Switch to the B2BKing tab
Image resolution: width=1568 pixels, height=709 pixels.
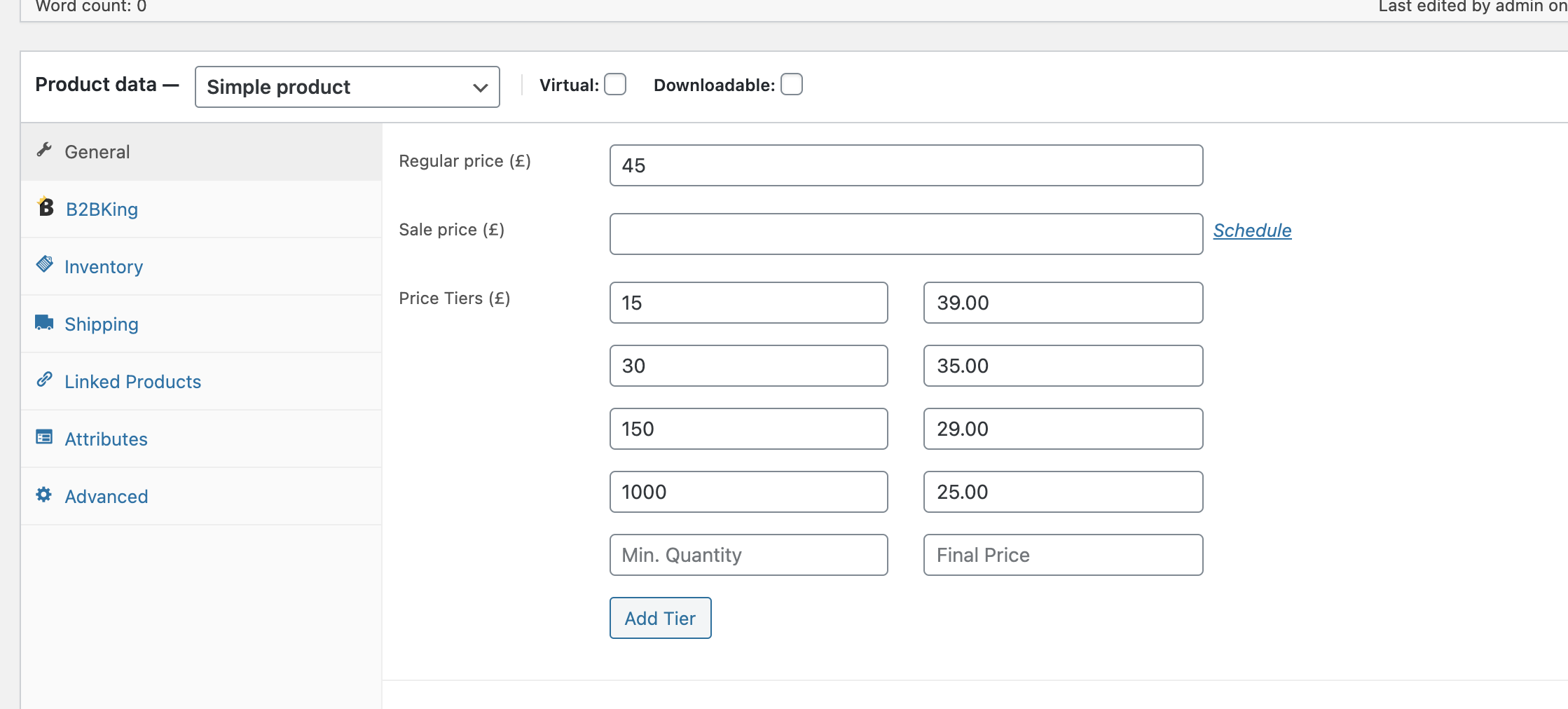pos(202,209)
